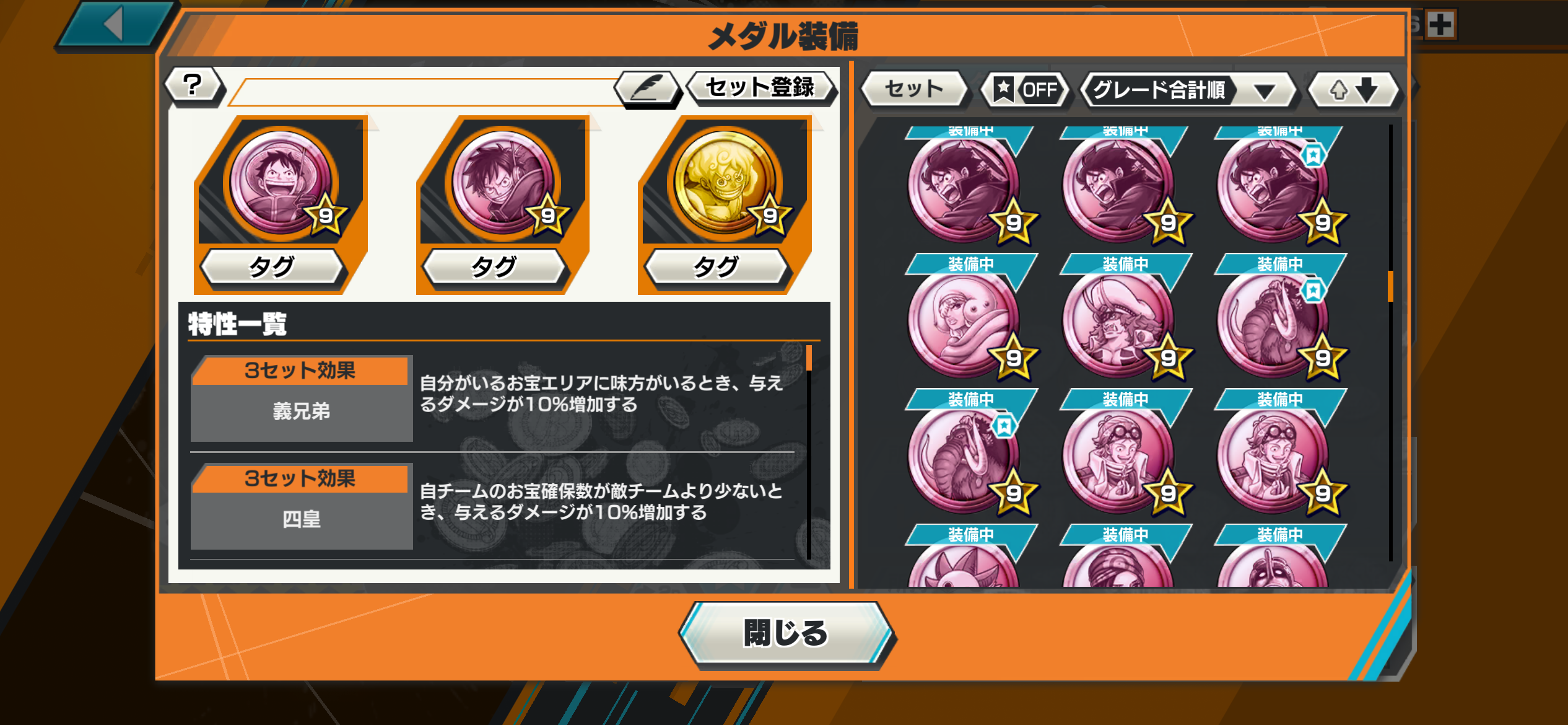Open the グレード合計順 sort dropdown
This screenshot has width=1568, height=725.
[1188, 90]
